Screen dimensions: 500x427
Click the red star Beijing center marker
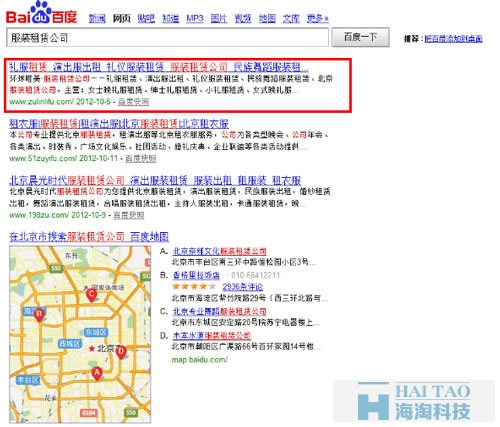point(92,349)
